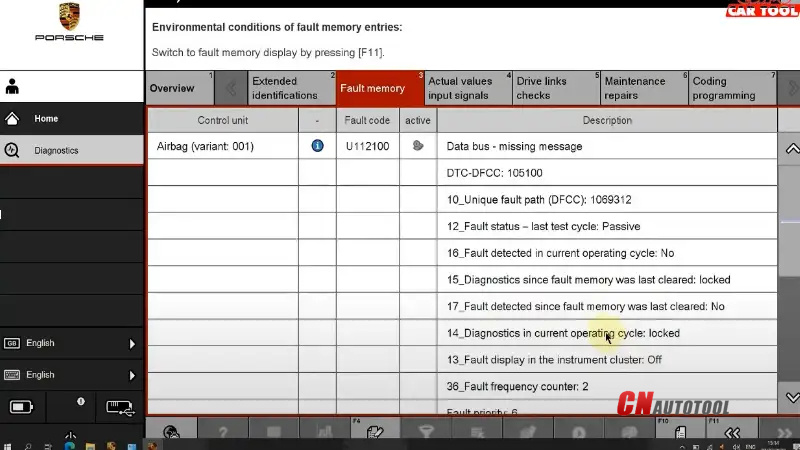Open Drive links checks tab
The height and width of the screenshot is (450, 800).
pos(556,88)
